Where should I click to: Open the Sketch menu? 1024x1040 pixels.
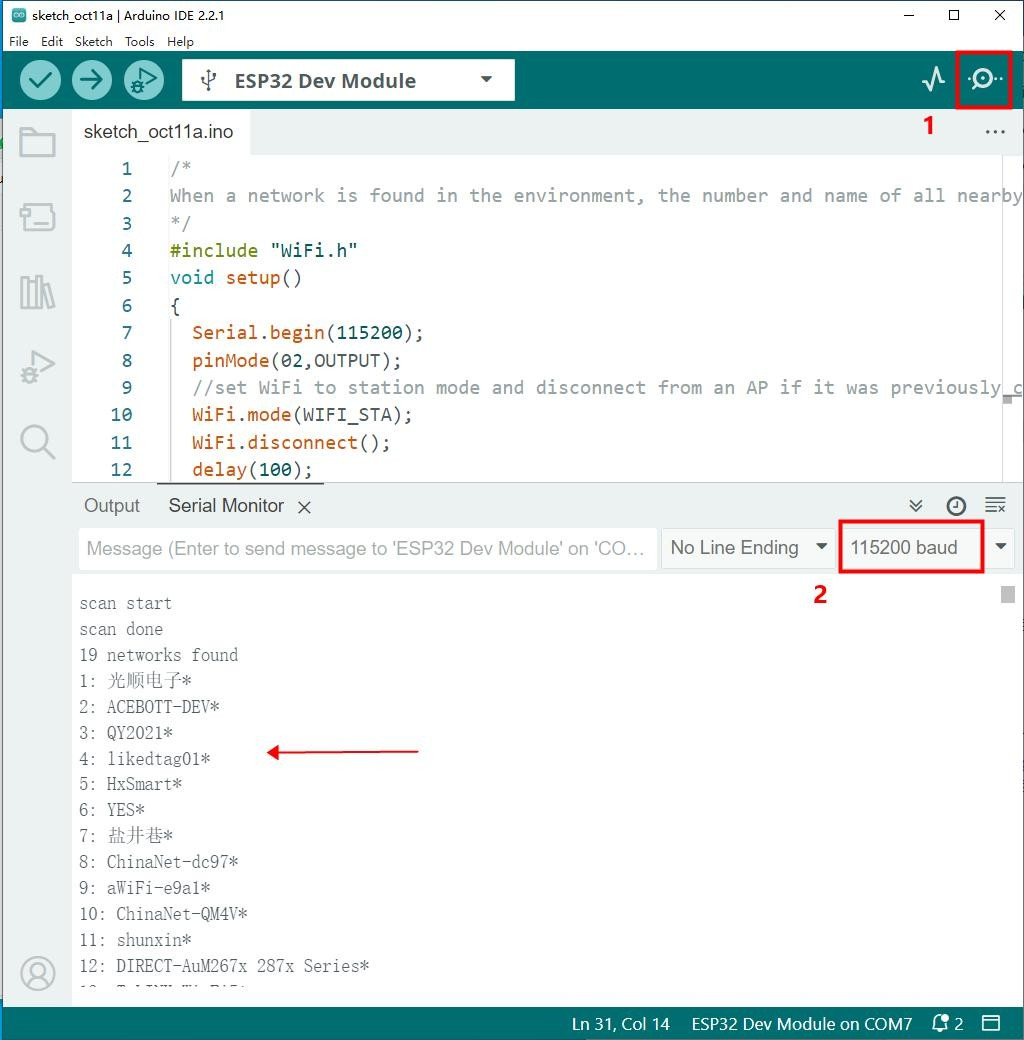coord(94,41)
